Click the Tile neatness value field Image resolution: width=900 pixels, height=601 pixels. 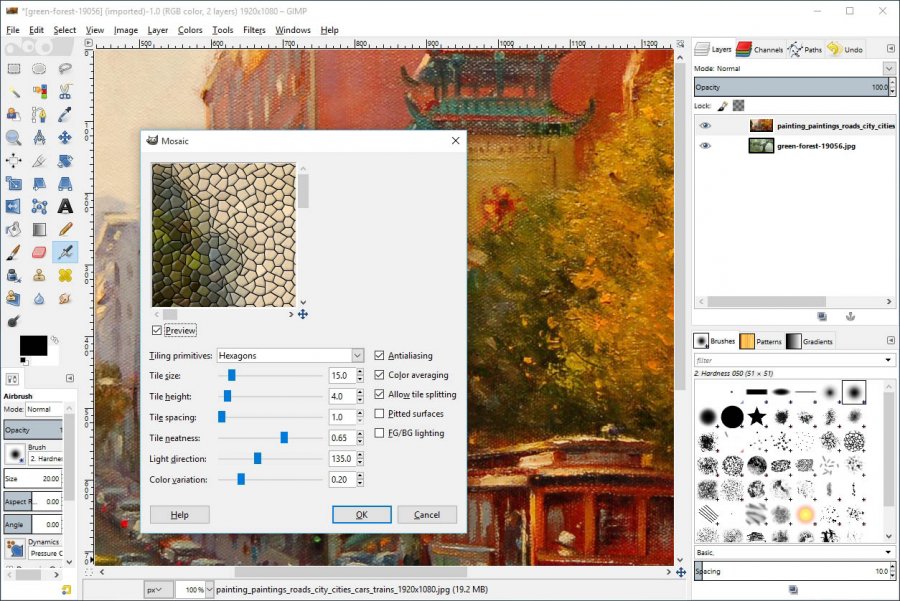[342, 438]
